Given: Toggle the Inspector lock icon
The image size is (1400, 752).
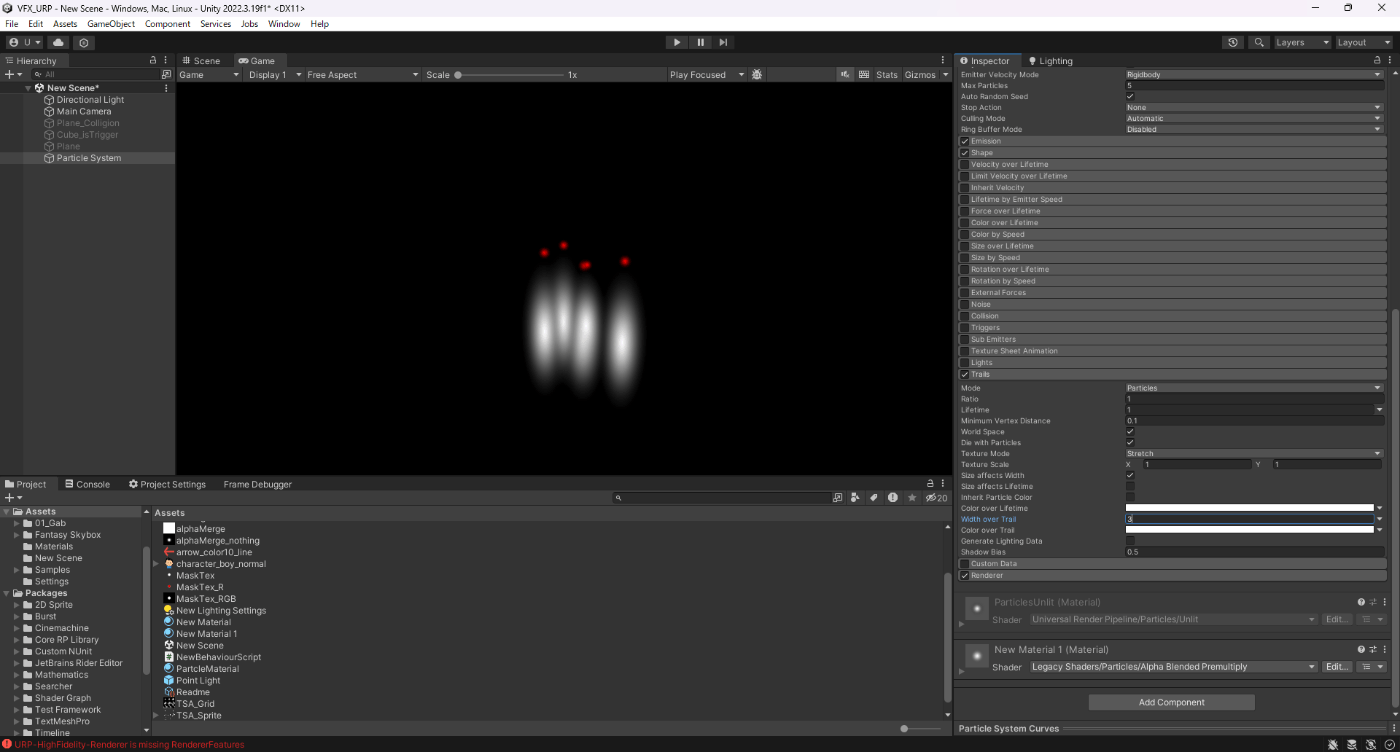Looking at the screenshot, I should (x=1376, y=60).
